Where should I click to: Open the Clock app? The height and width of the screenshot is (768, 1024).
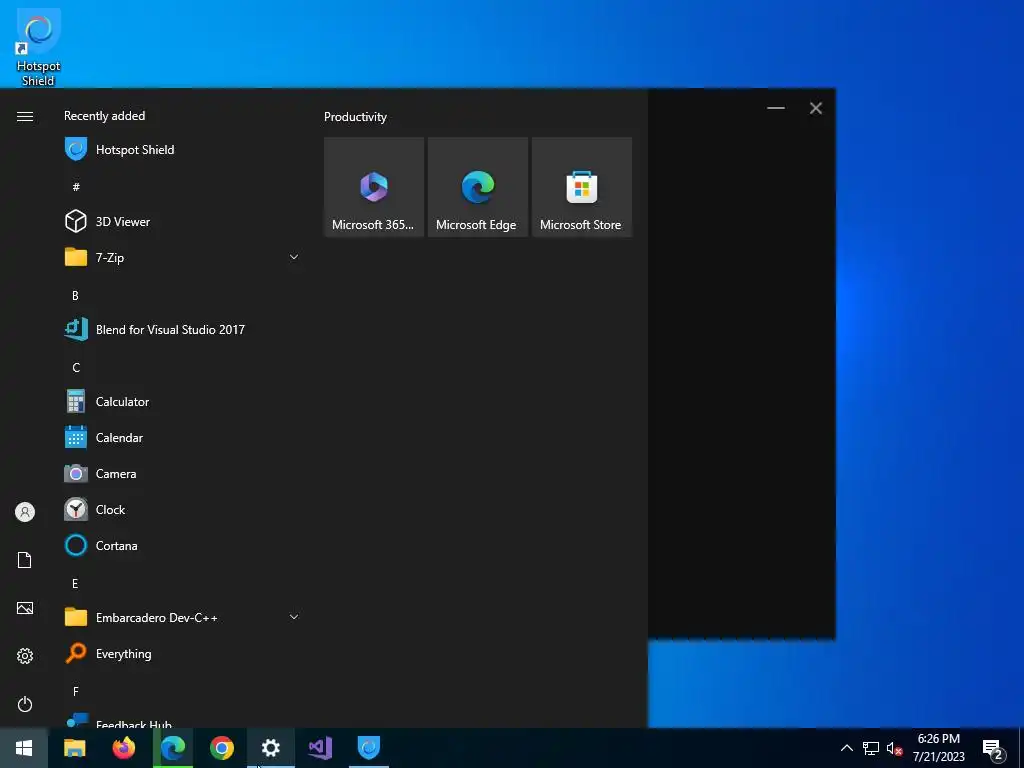pyautogui.click(x=182, y=509)
